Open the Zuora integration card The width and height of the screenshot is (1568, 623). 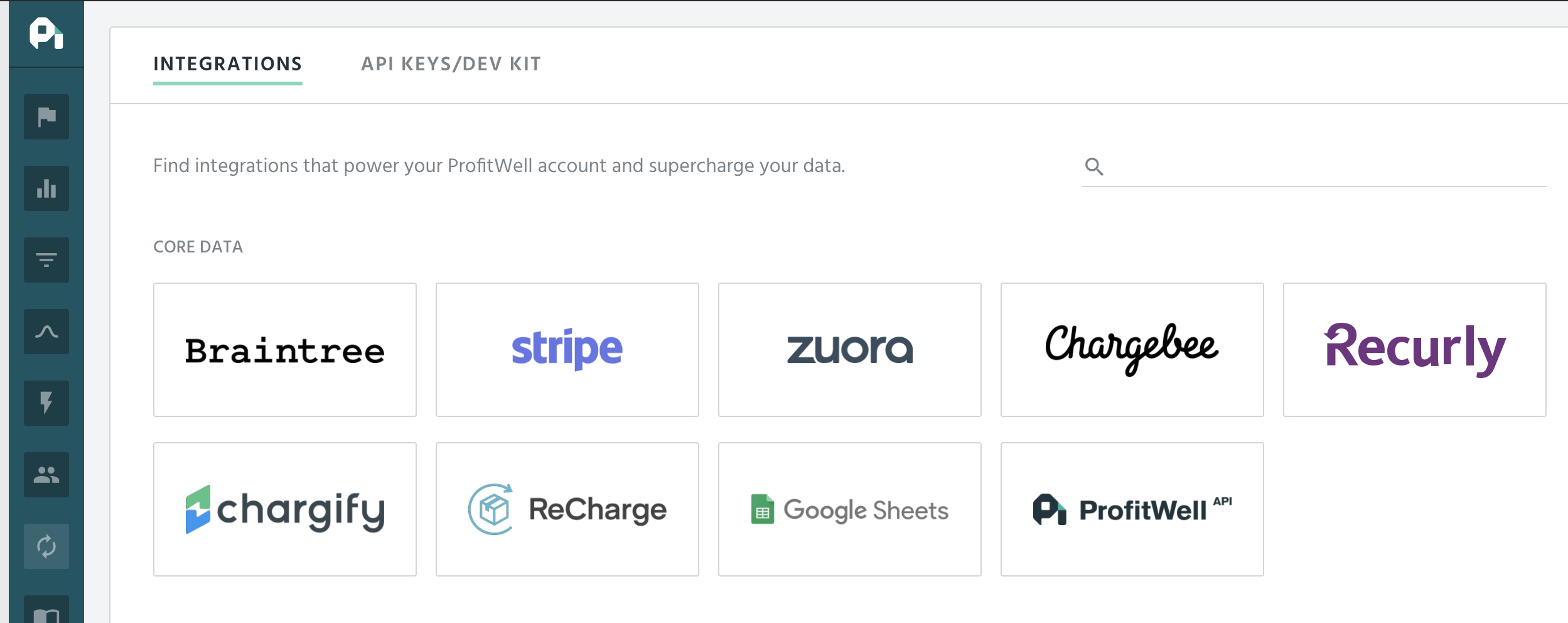tap(850, 350)
